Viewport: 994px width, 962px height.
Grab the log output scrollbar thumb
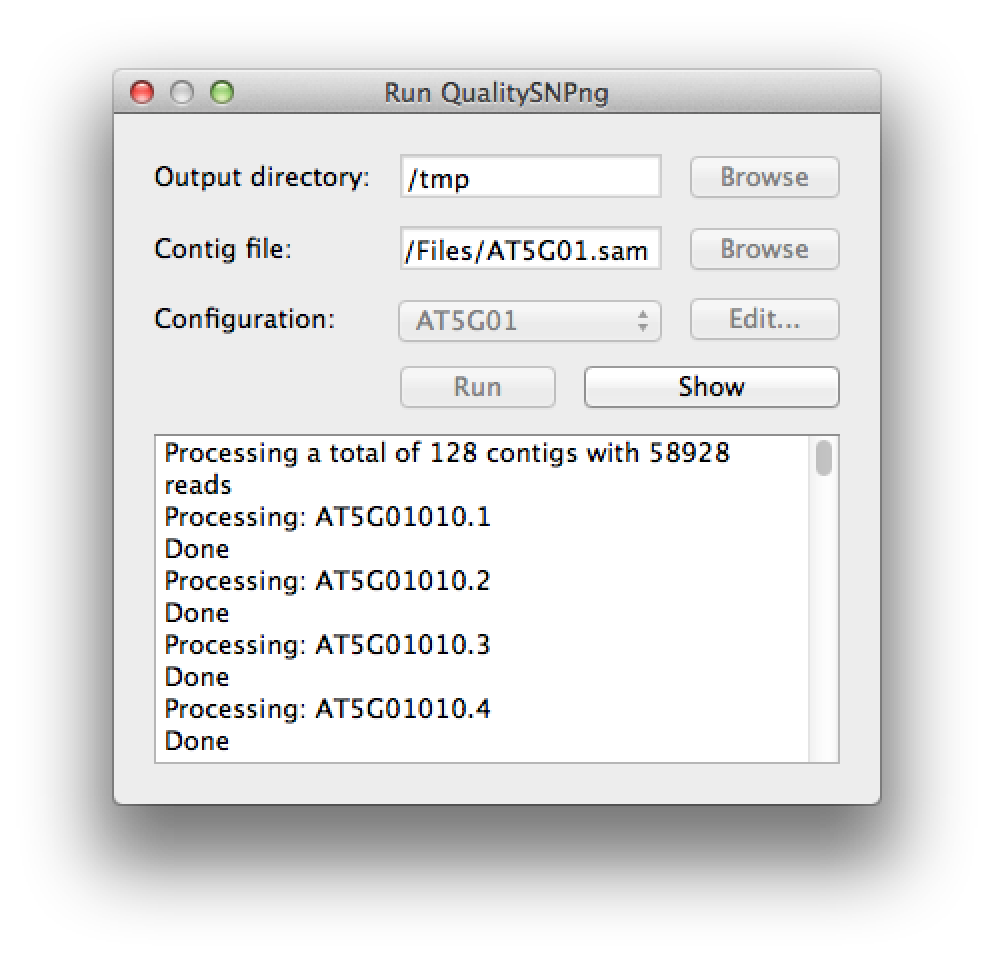pyautogui.click(x=823, y=457)
